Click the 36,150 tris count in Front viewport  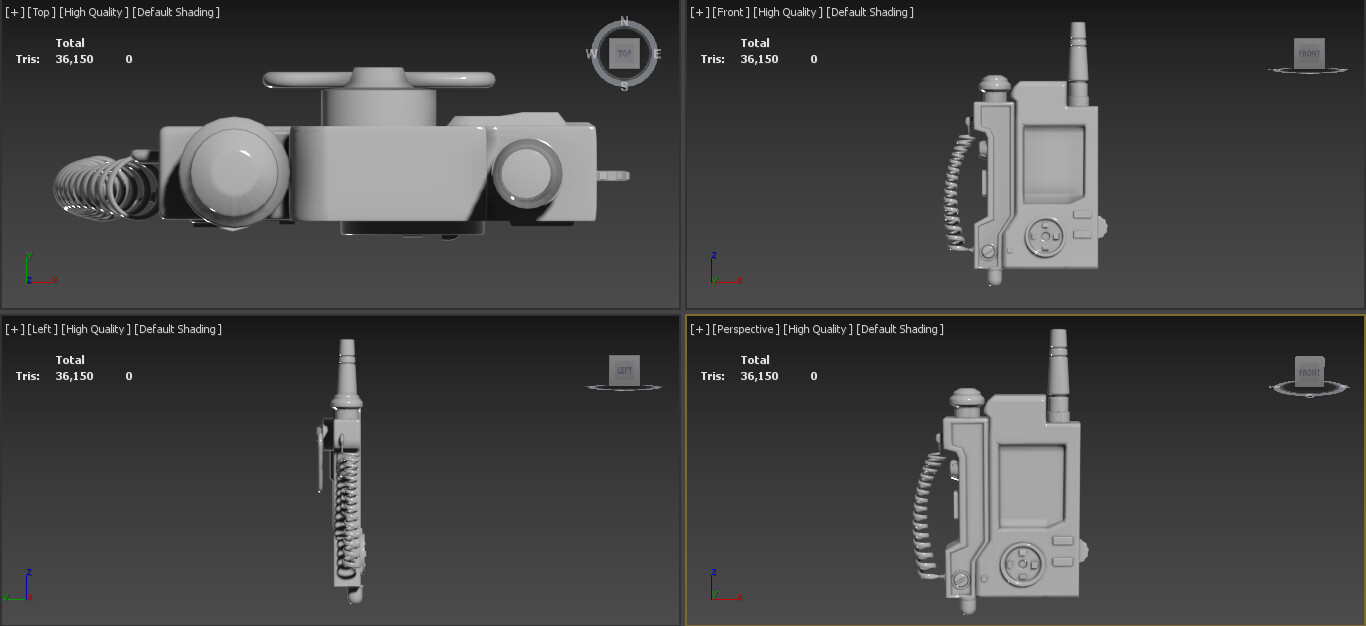pyautogui.click(x=759, y=59)
